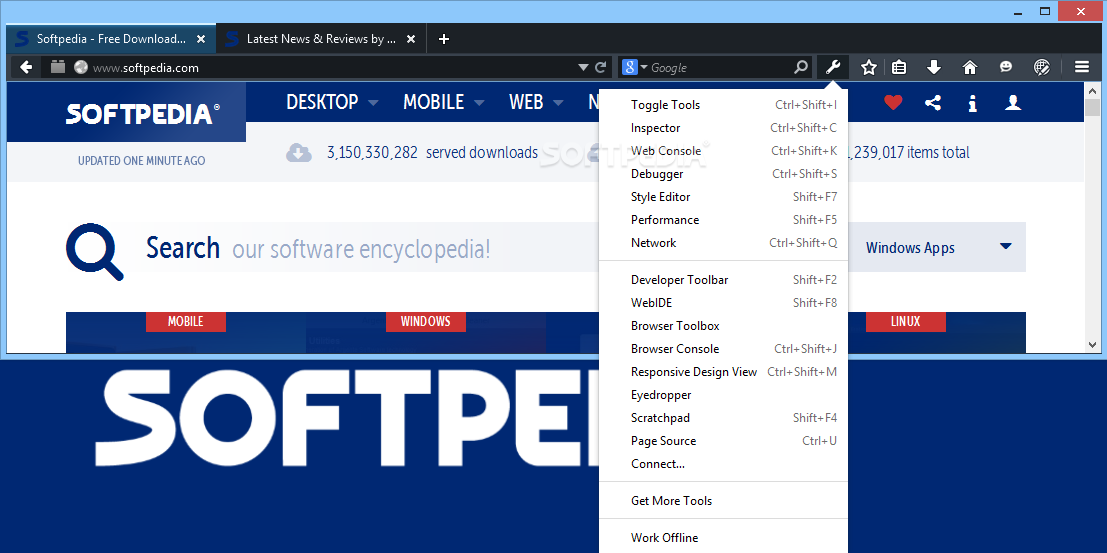Expand the DESKTOP menu dropdown
This screenshot has height=553, width=1107.
(x=373, y=103)
